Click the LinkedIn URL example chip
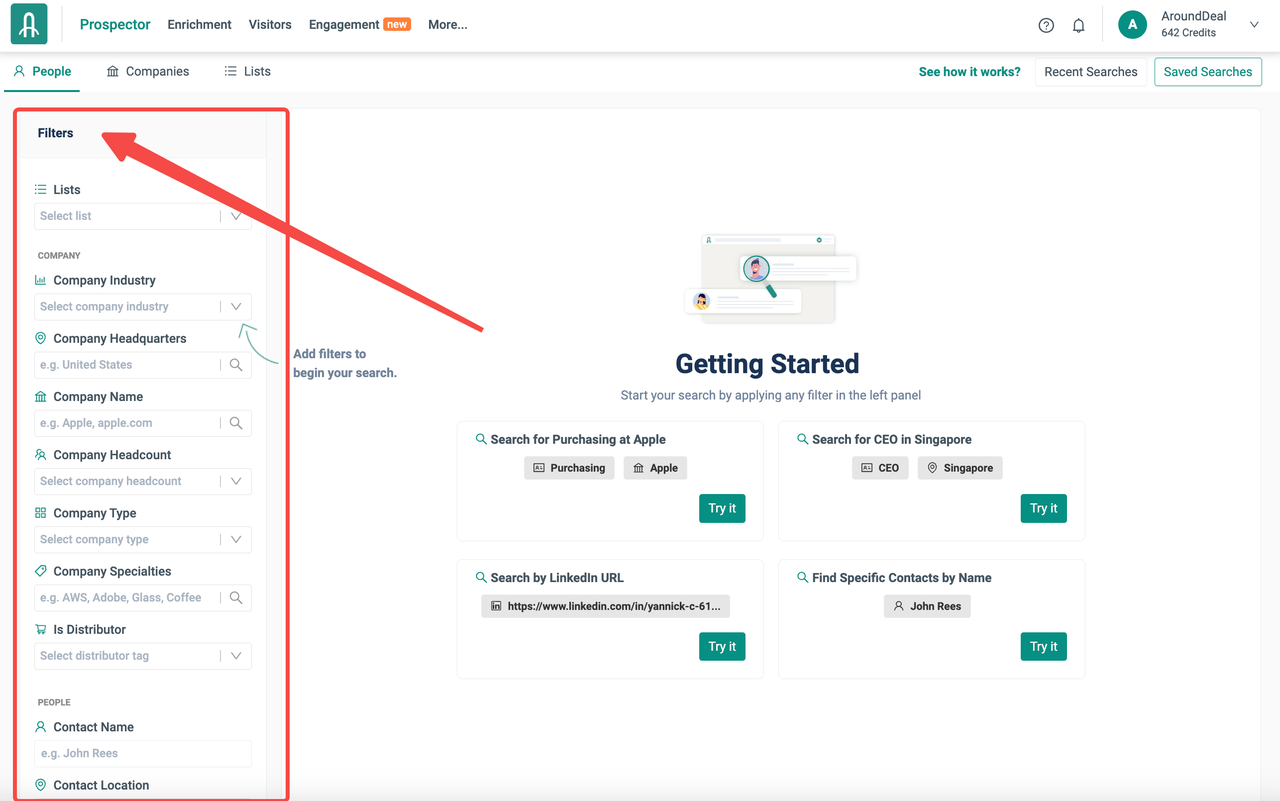The width and height of the screenshot is (1280, 801). click(605, 606)
